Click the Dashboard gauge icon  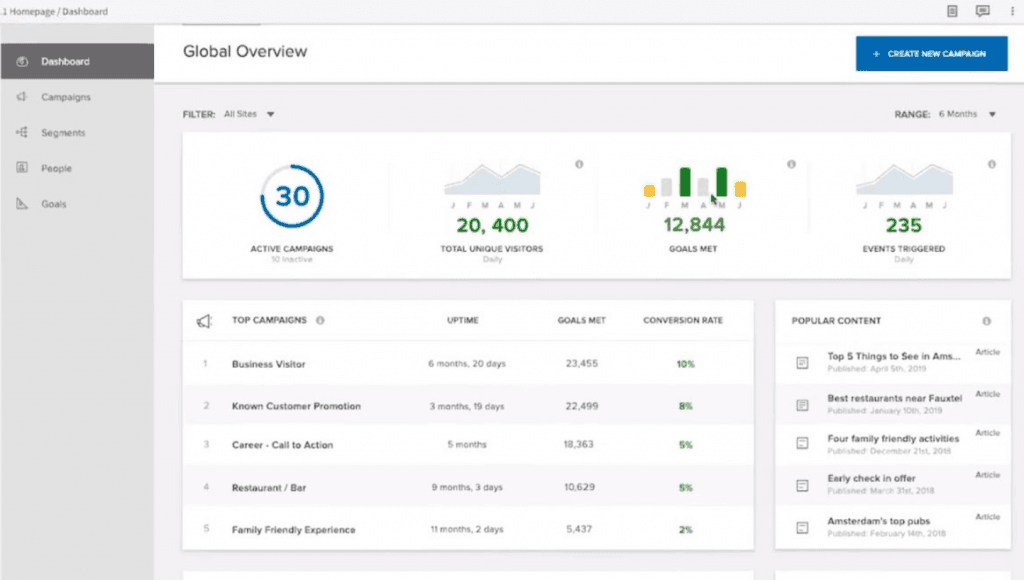[22, 61]
